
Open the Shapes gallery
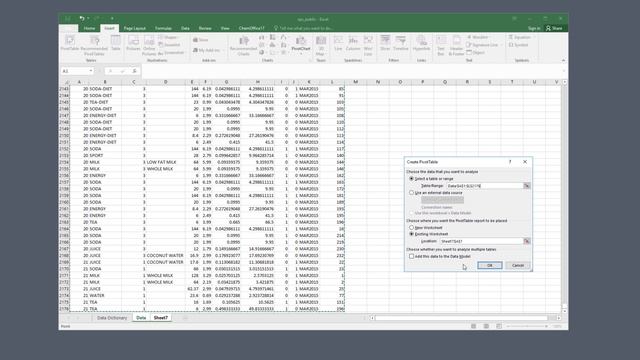click(168, 37)
